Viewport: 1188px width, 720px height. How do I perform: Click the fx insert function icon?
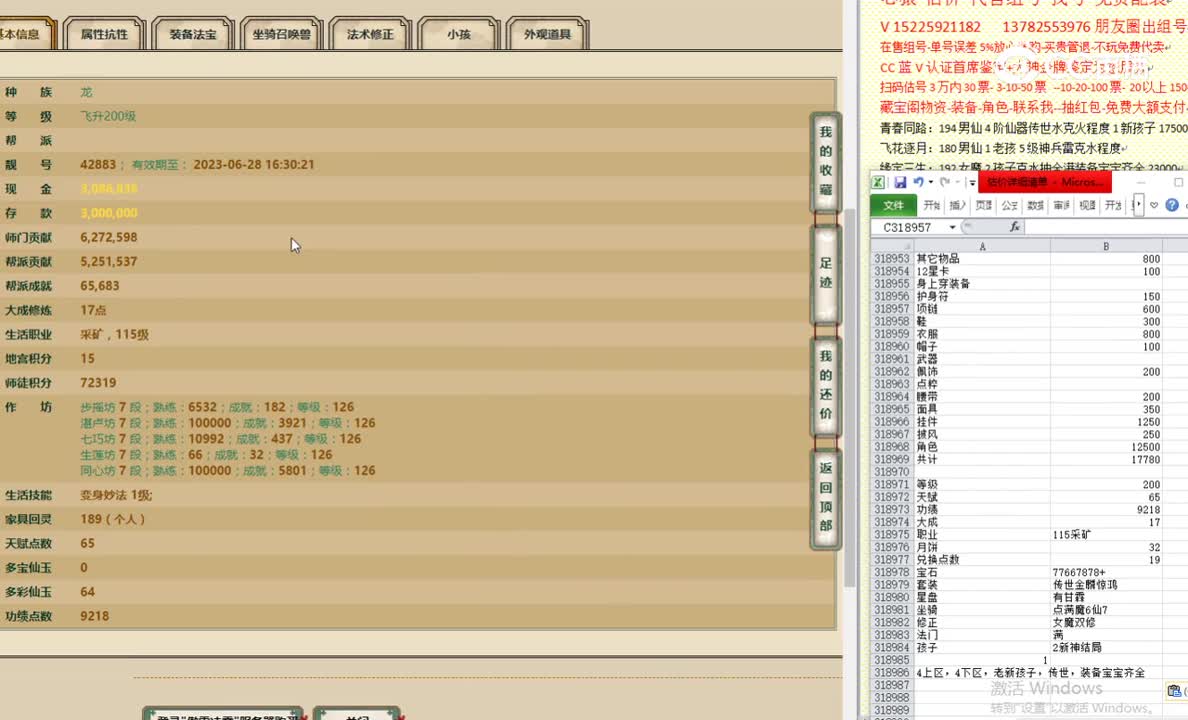tap(1014, 227)
